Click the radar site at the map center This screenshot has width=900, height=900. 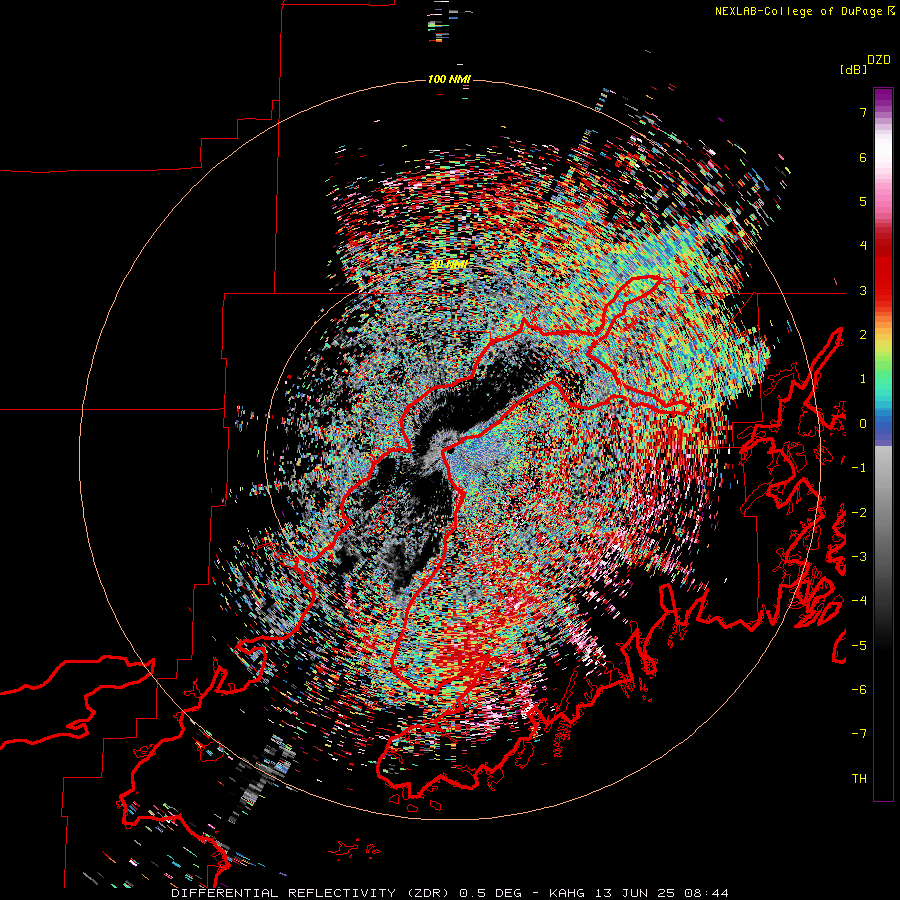tap(449, 450)
